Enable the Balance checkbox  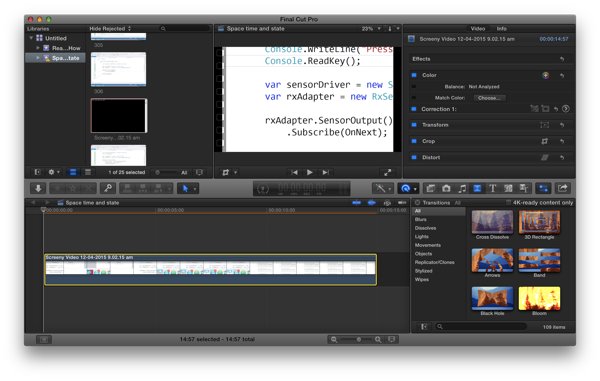(414, 87)
